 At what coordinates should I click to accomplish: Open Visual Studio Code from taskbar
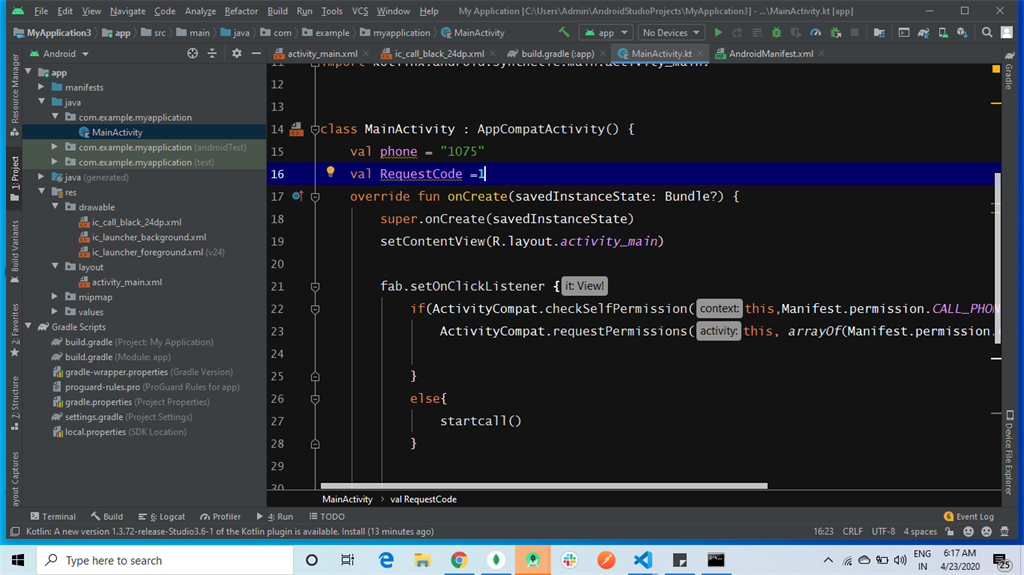click(x=643, y=560)
